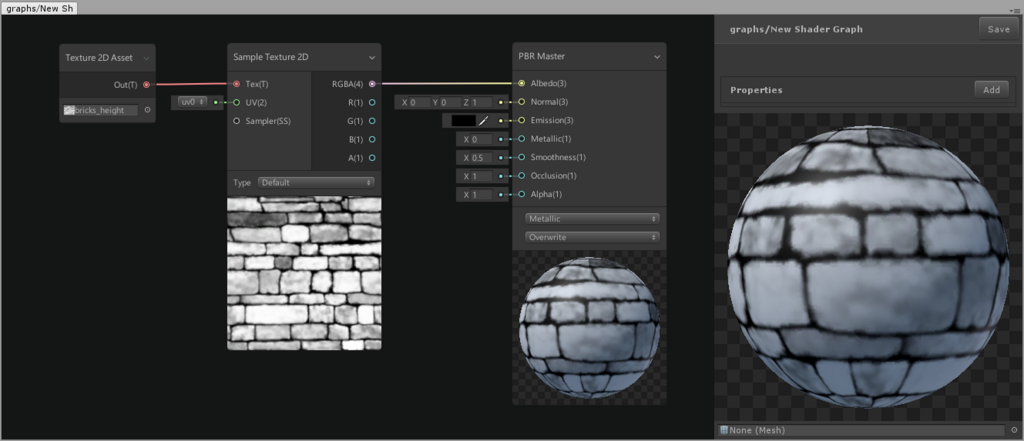Click the Smoothness(1) input port
The image size is (1024, 441).
[521, 157]
